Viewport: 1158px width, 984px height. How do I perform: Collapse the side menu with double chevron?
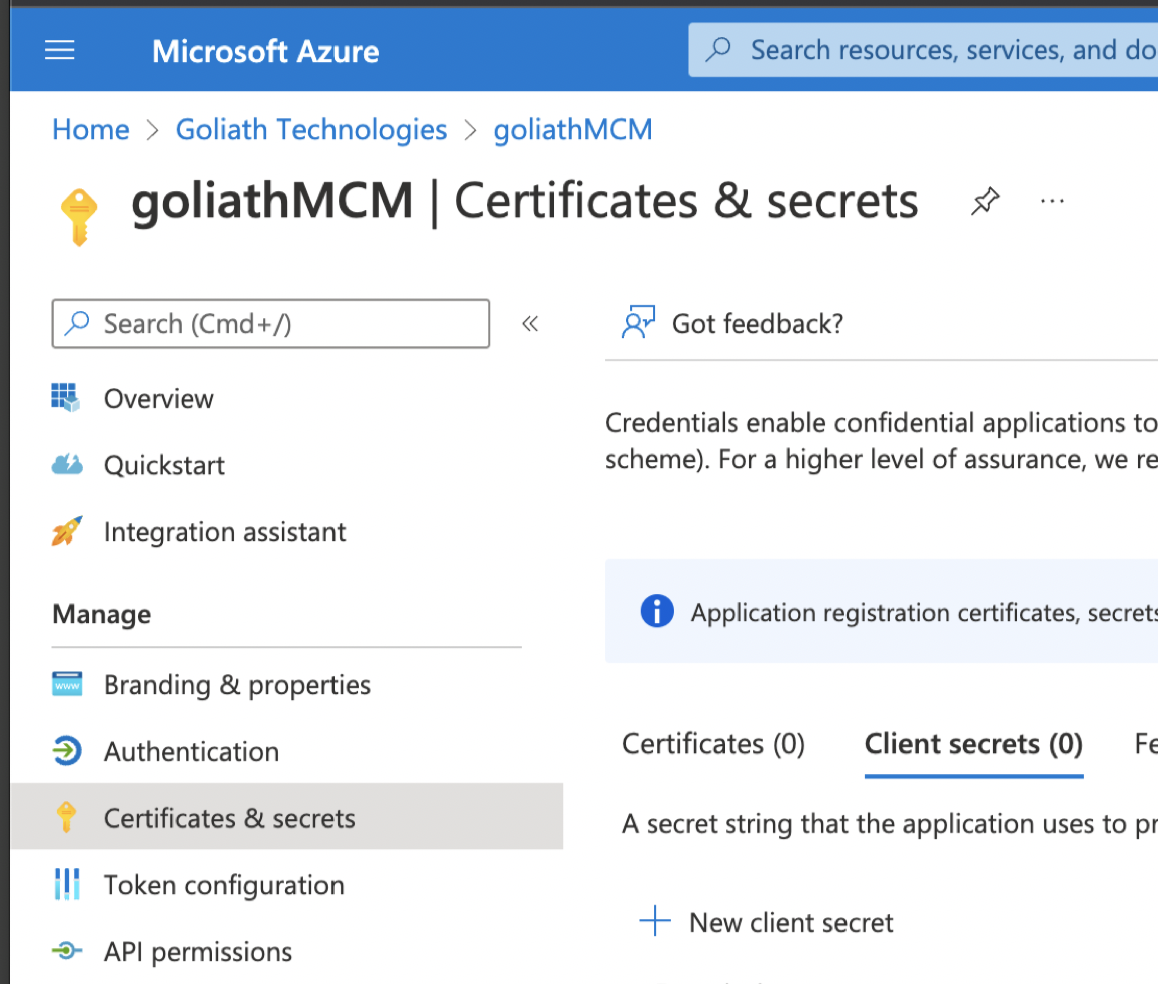tap(530, 324)
